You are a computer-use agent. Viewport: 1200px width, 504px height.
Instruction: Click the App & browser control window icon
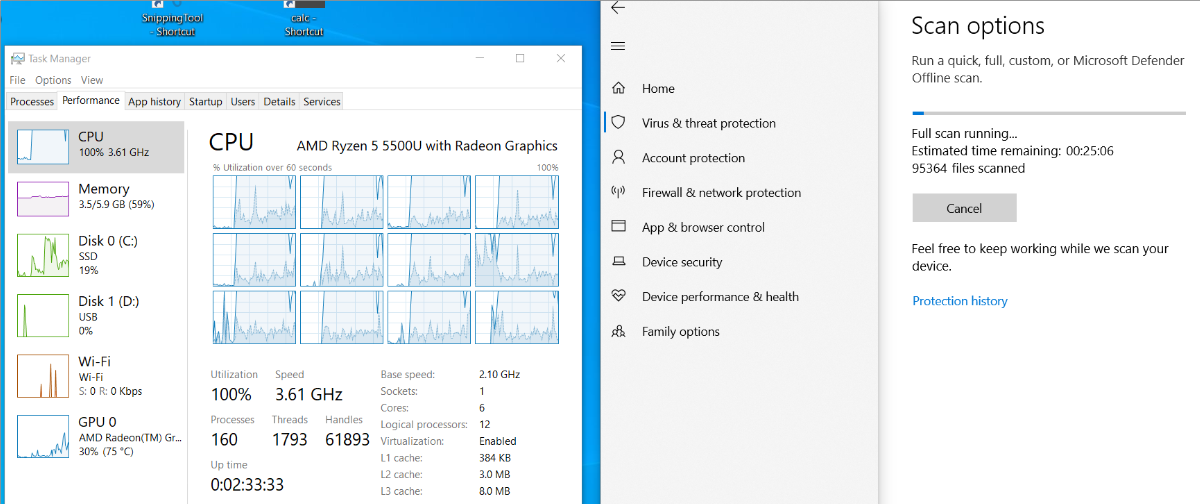618,227
